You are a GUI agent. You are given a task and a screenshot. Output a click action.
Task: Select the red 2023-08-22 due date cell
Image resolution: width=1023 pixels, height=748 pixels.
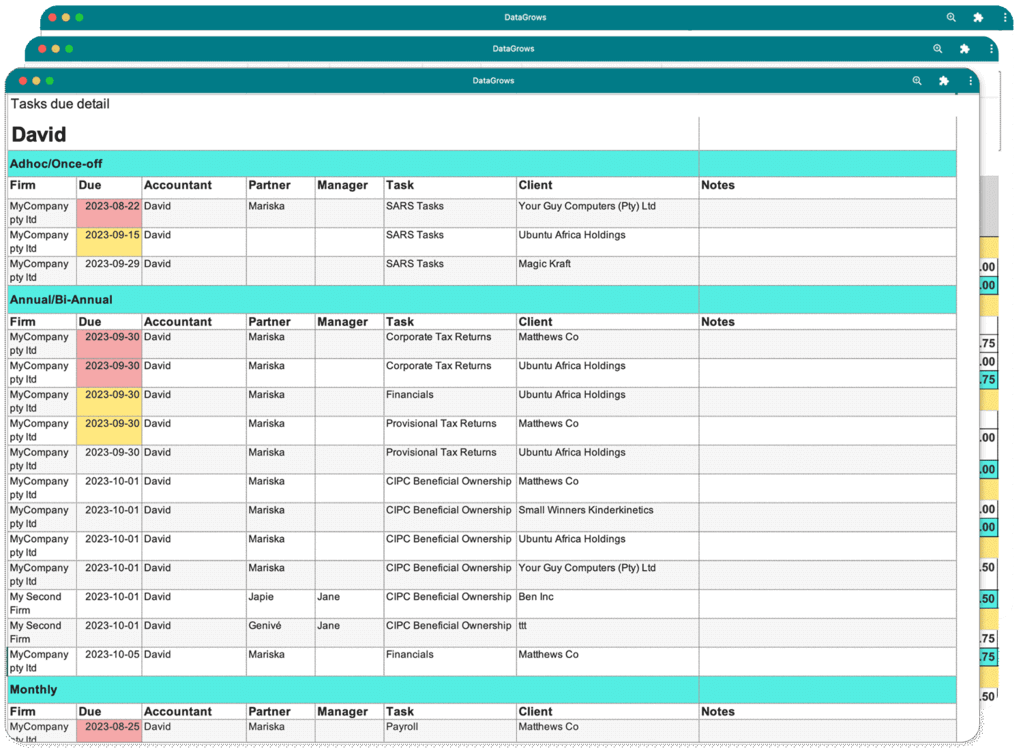110,206
